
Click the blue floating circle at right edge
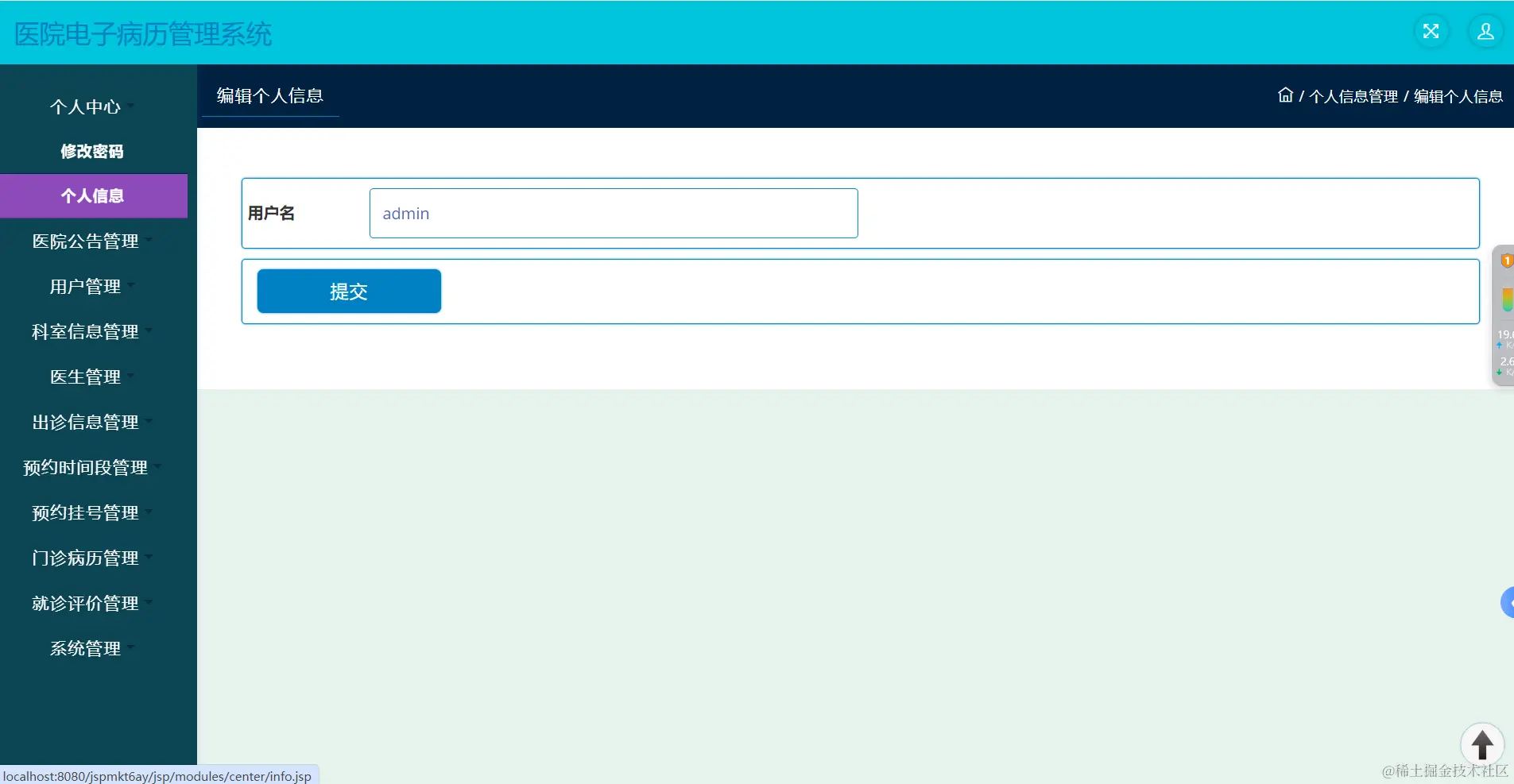point(1507,603)
